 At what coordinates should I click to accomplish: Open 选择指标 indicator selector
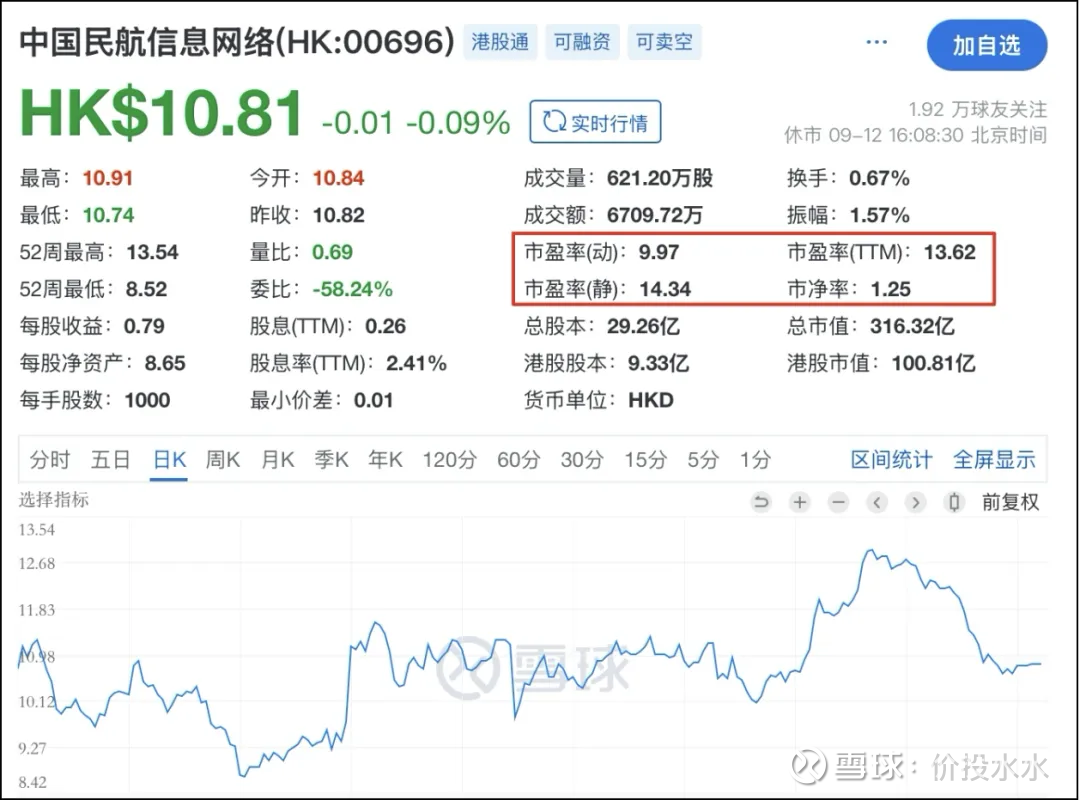point(54,500)
